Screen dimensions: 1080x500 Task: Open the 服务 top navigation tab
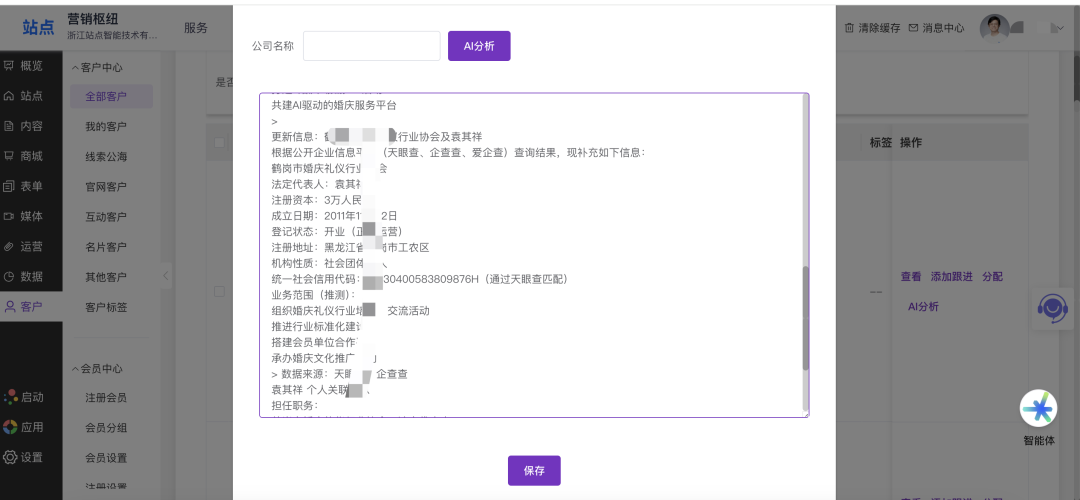(x=196, y=28)
